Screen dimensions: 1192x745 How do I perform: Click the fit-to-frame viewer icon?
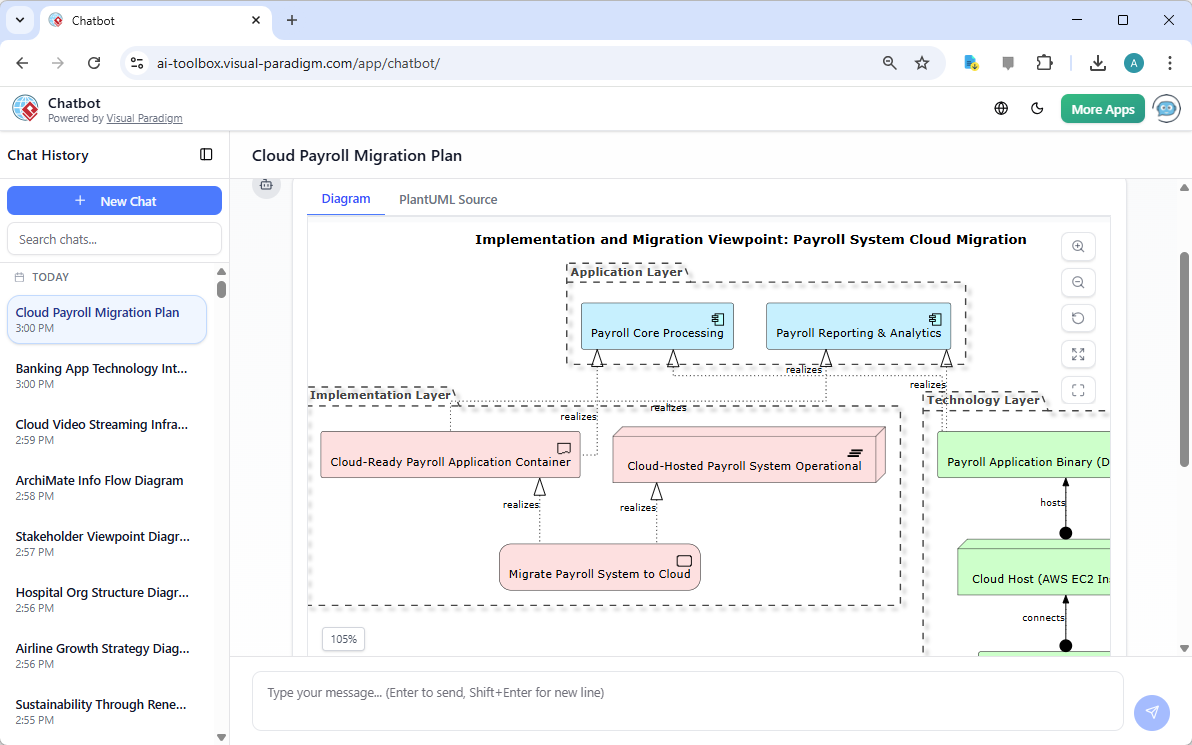pyautogui.click(x=1078, y=390)
